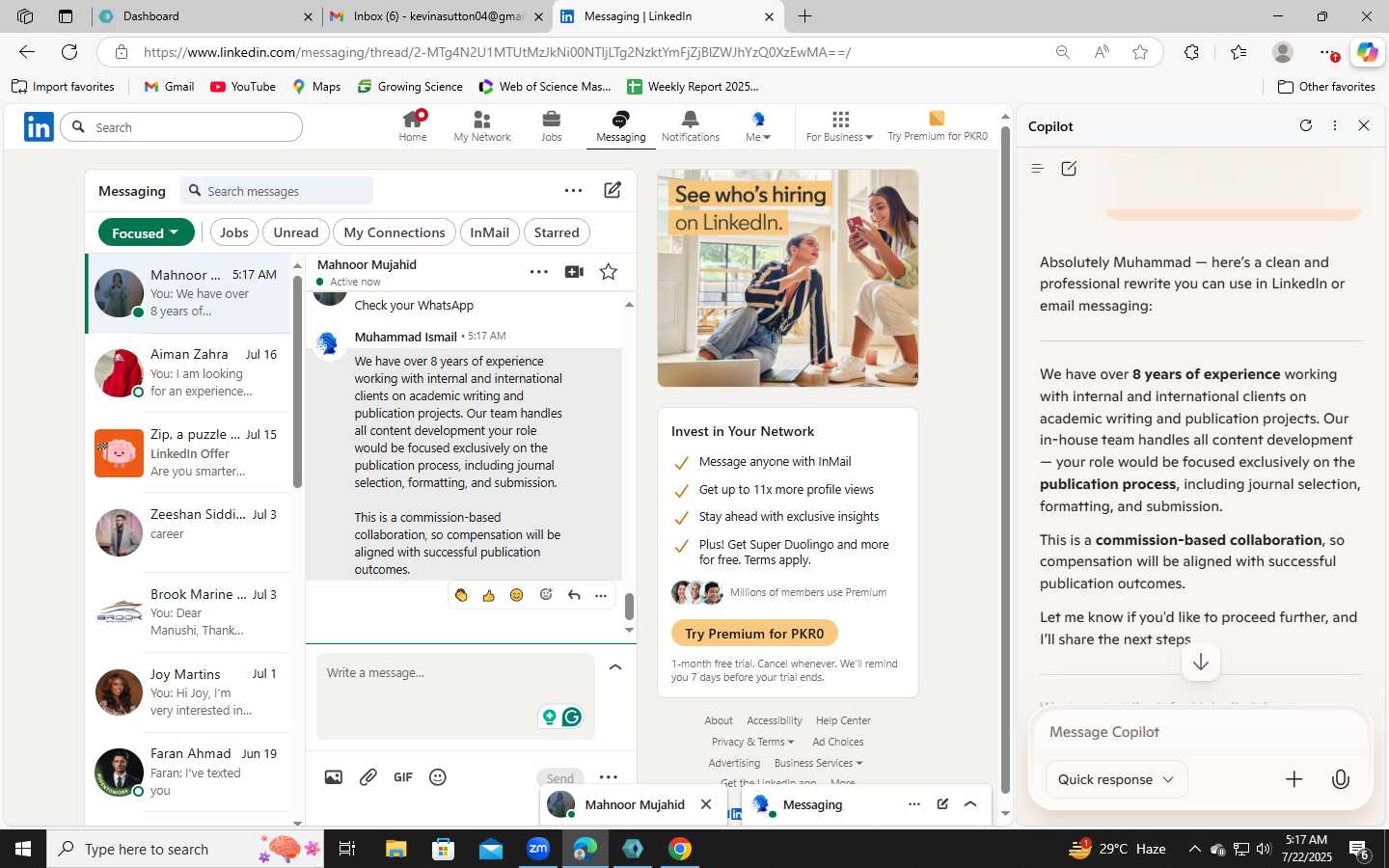
Task: Attach a file paperclip icon
Action: (x=368, y=777)
